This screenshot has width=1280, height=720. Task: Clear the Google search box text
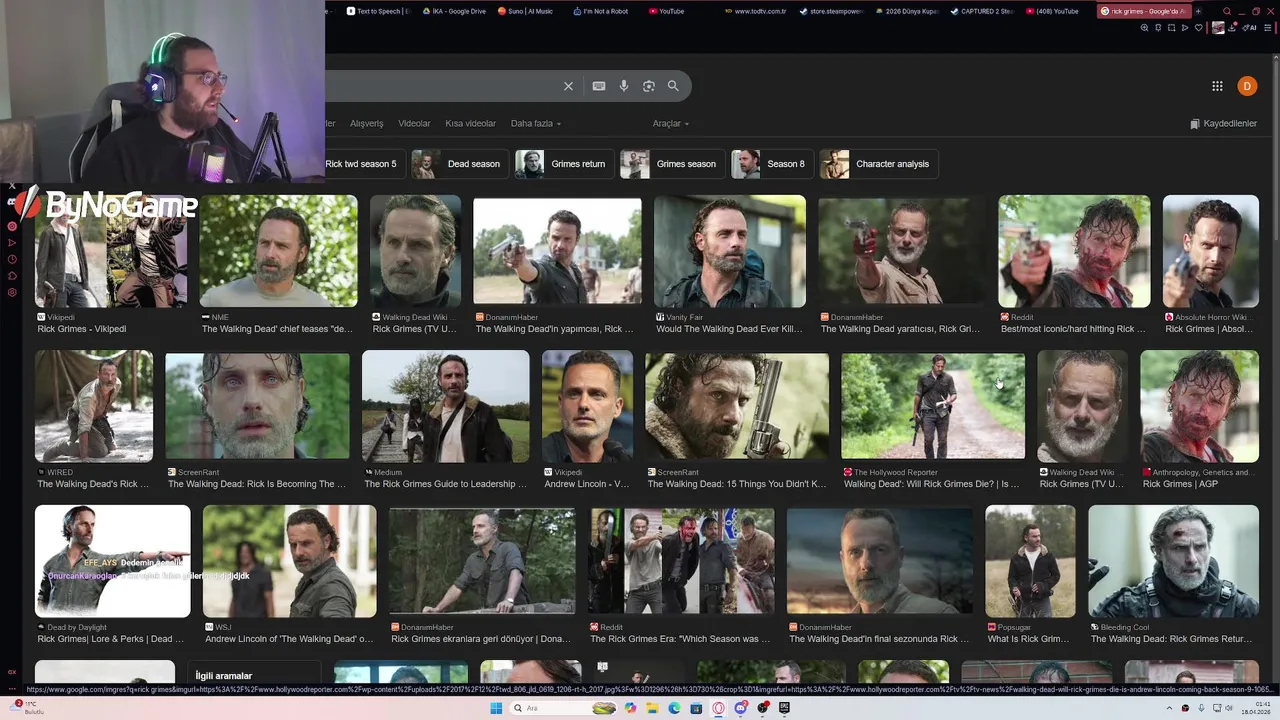pos(568,86)
